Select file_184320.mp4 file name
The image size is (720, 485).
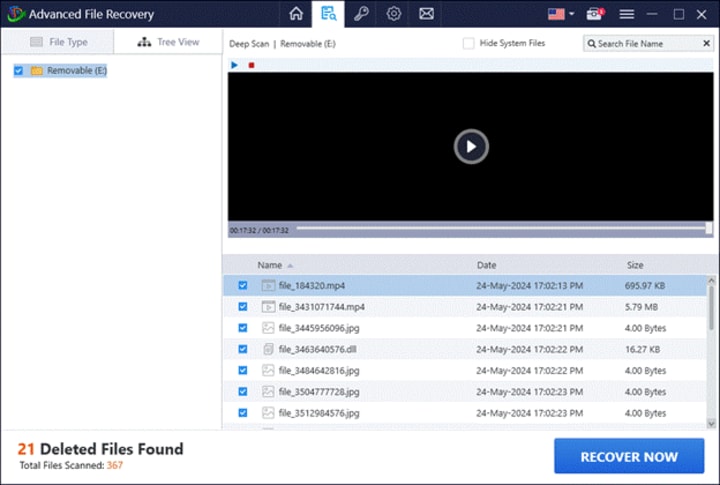(x=312, y=285)
